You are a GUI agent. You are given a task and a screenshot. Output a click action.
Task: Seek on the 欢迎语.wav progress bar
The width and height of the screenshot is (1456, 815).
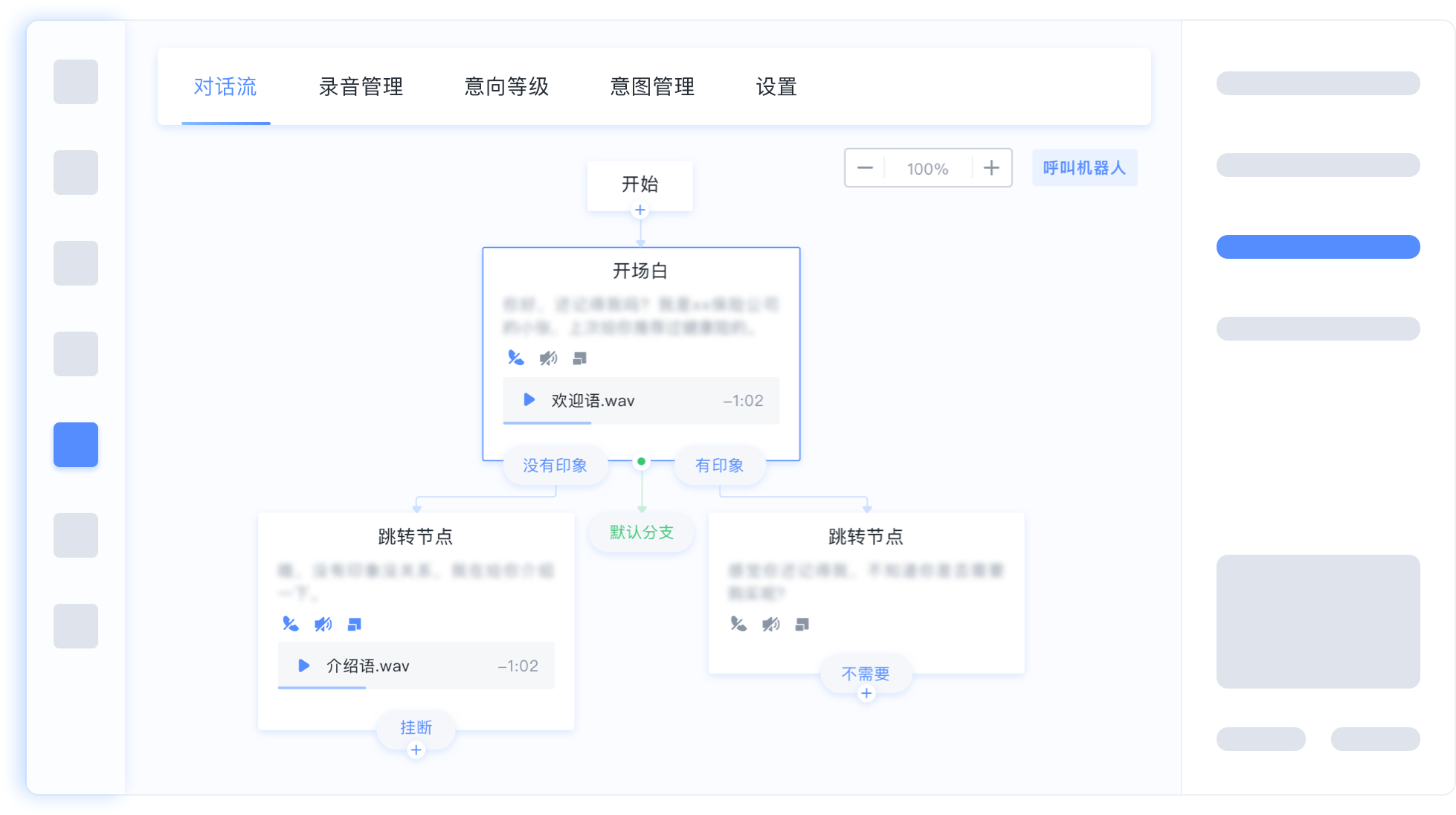click(640, 423)
